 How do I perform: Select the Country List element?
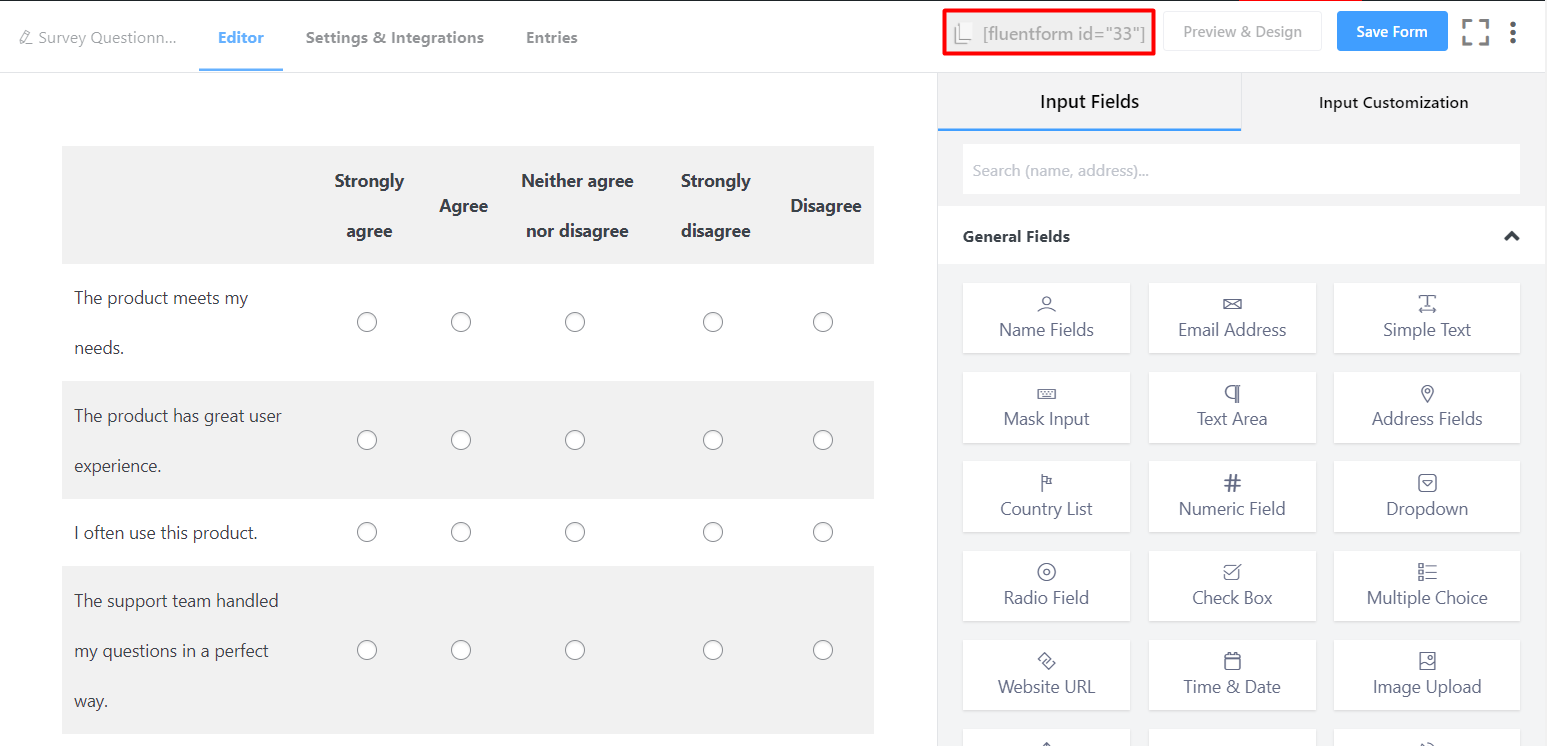[x=1046, y=496]
